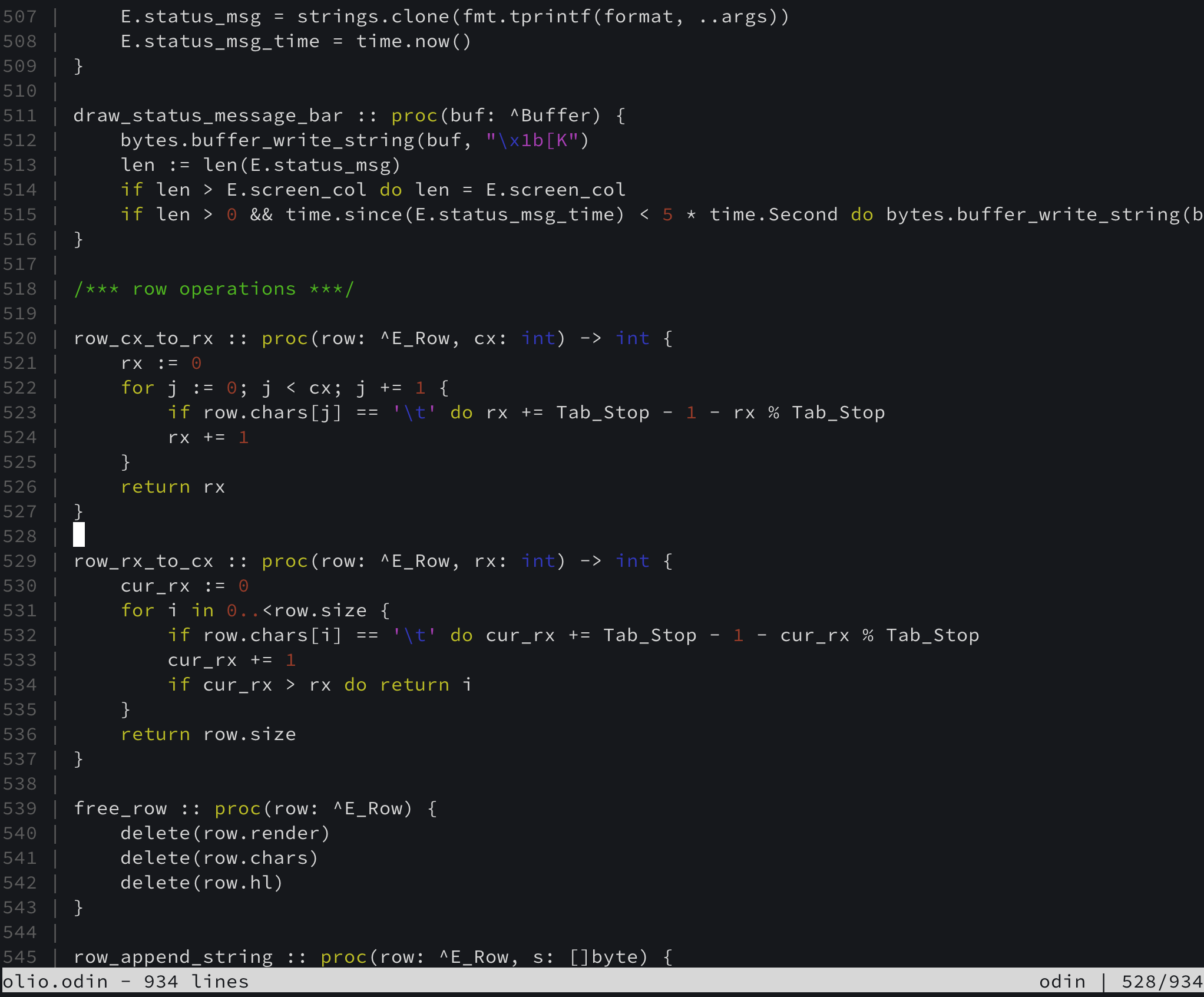
Task: Click 'return rx' on line 526
Action: pos(173,487)
